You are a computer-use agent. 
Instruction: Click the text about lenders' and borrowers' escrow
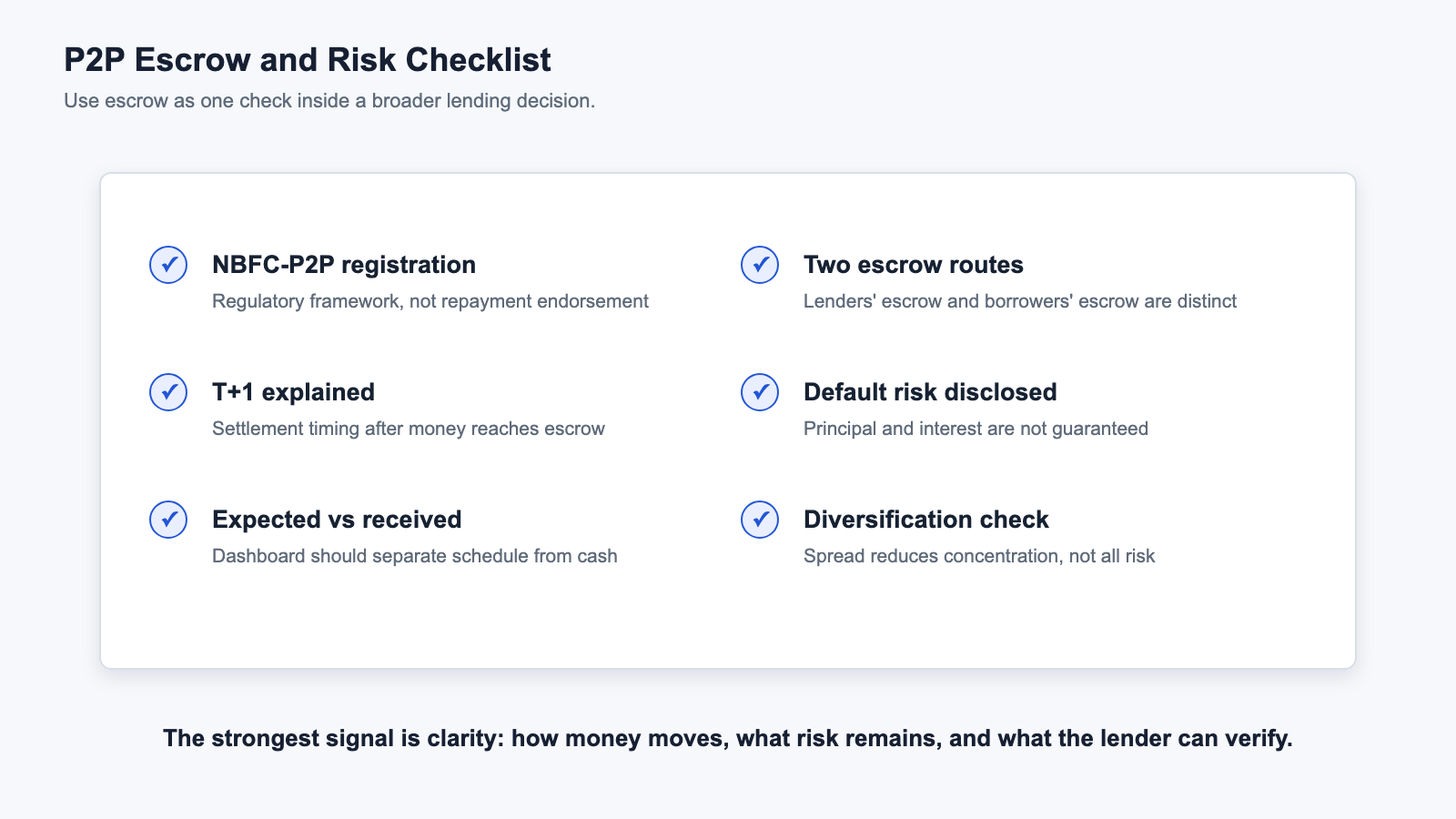click(x=1020, y=301)
